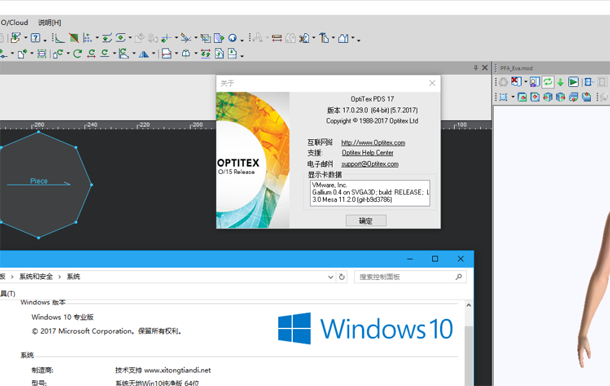Click red X clear cloth icon in 3D window
Image resolution: width=610 pixels, height=386 pixels.
click(x=516, y=82)
